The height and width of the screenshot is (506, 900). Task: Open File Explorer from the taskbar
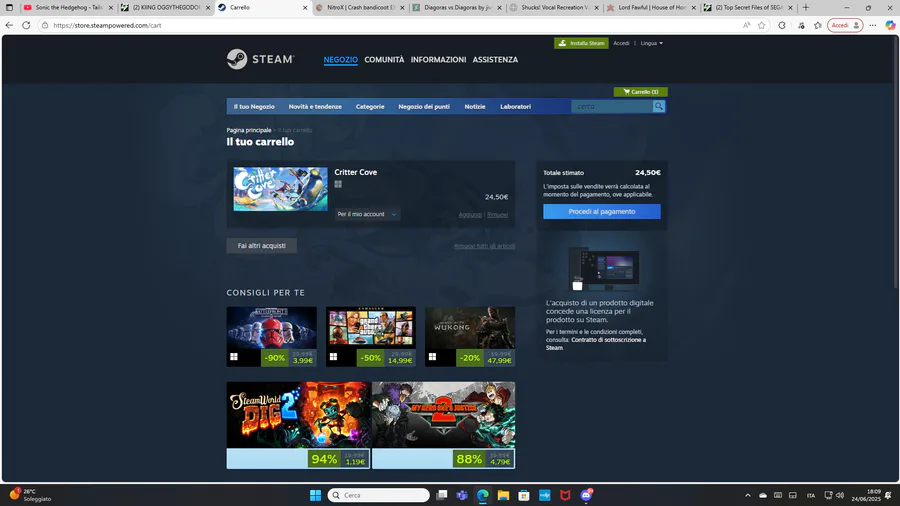click(x=503, y=495)
